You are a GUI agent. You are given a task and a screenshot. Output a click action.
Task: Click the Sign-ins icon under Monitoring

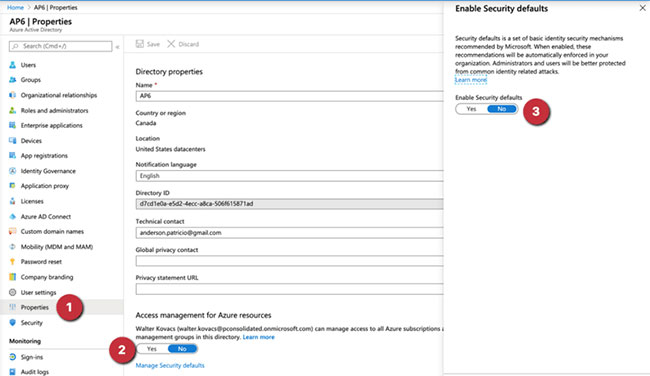pos(12,357)
